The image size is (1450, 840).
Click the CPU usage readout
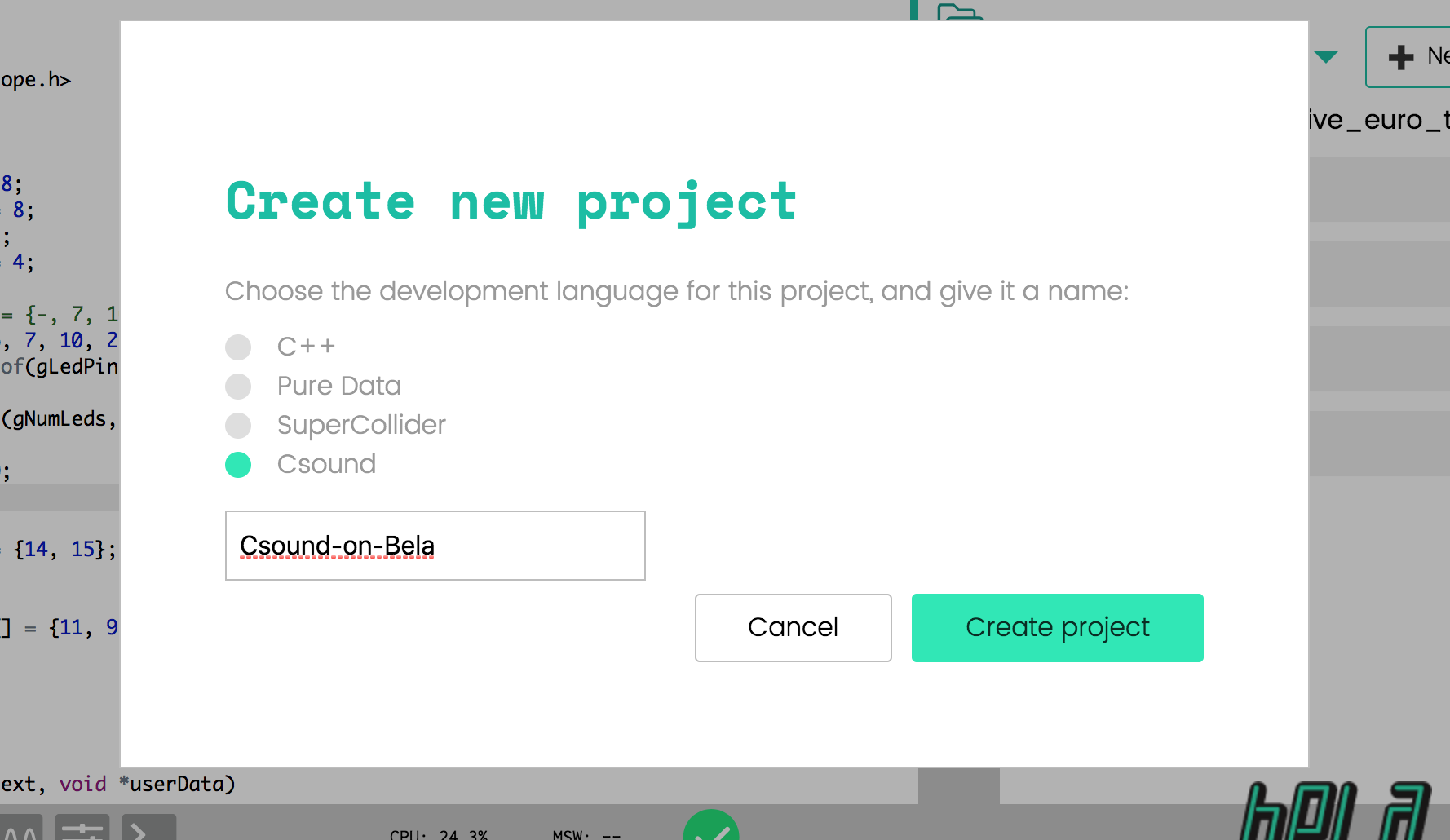[439, 834]
